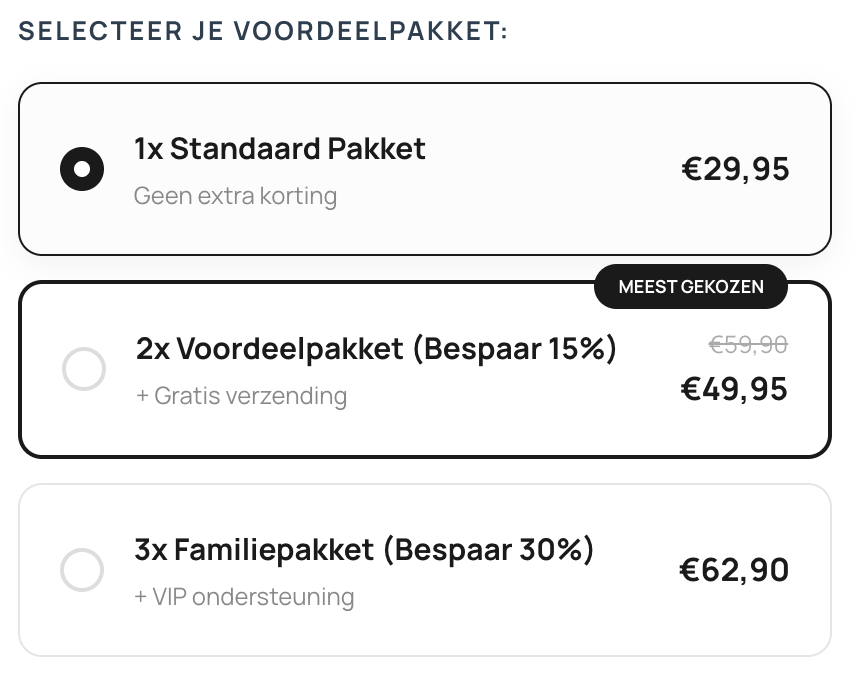Click the "(Bespaar 15%)" savings label
Image resolution: width=854 pixels, height=686 pixels.
[x=513, y=349]
